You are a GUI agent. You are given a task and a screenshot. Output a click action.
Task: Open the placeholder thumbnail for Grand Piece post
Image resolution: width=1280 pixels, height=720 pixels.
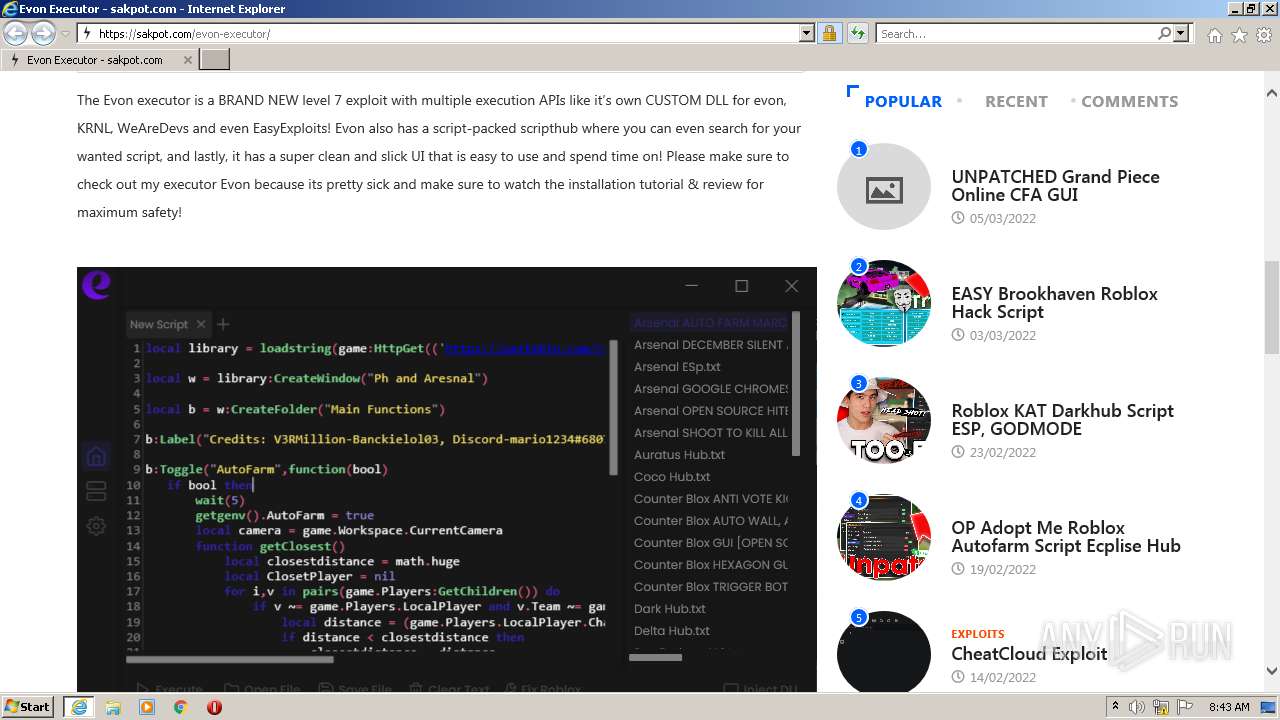coord(884,187)
